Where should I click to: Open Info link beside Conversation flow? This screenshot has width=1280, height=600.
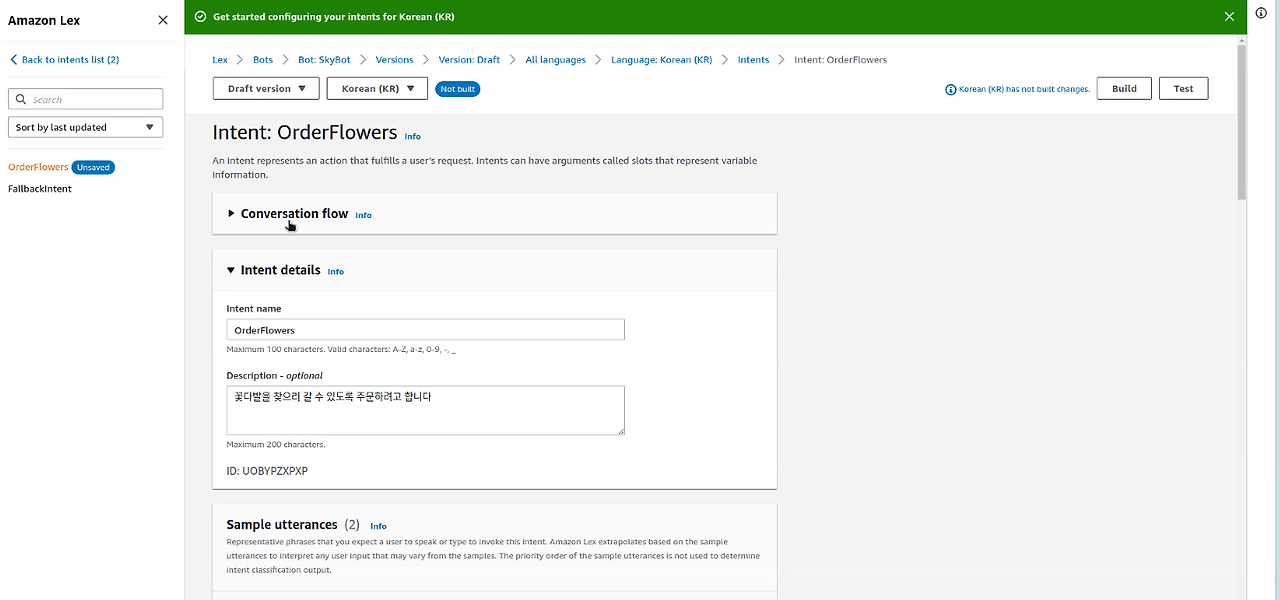tap(363, 215)
